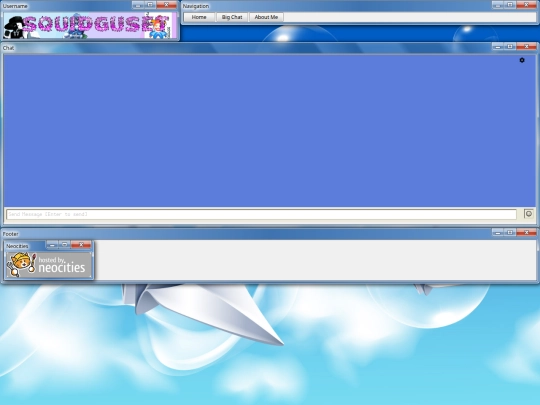The image size is (540, 405).
Task: Click the Username window title text
Action: (x=15, y=6)
